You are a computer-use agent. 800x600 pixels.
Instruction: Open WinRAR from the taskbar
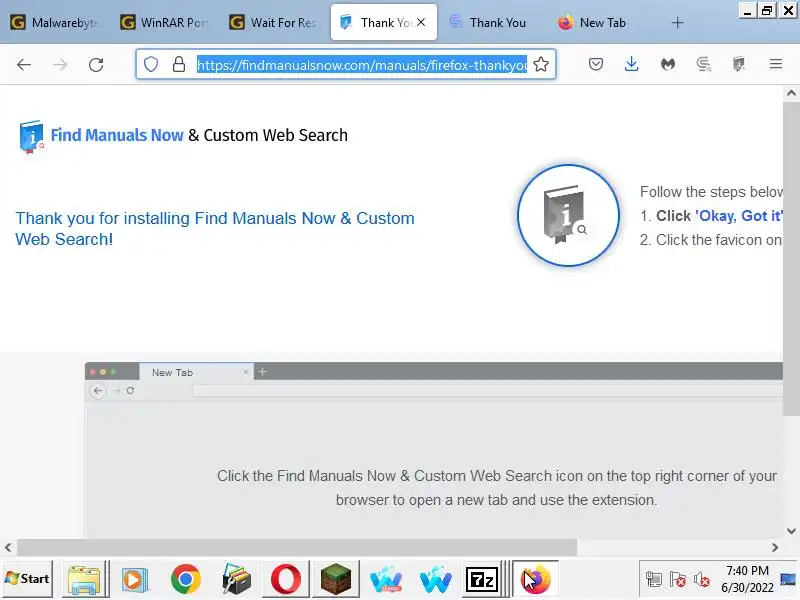pyautogui.click(x=236, y=580)
